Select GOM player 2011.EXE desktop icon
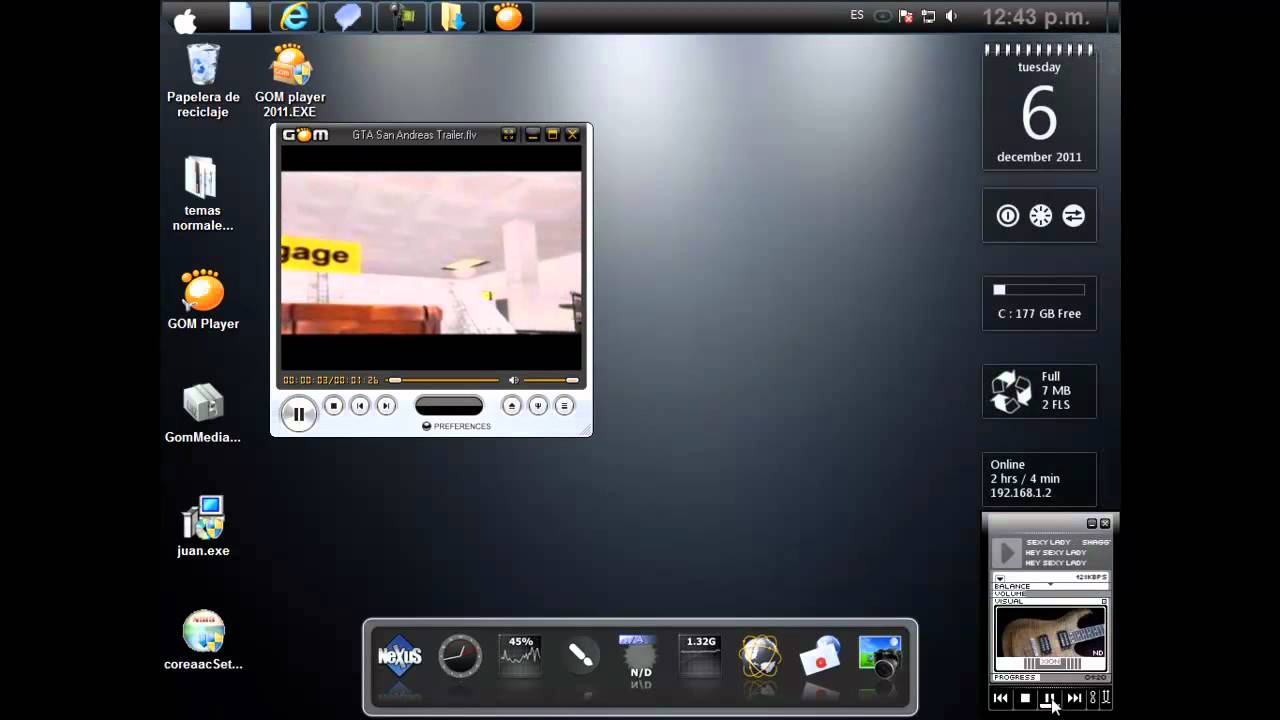Image resolution: width=1280 pixels, height=720 pixels. tap(290, 80)
